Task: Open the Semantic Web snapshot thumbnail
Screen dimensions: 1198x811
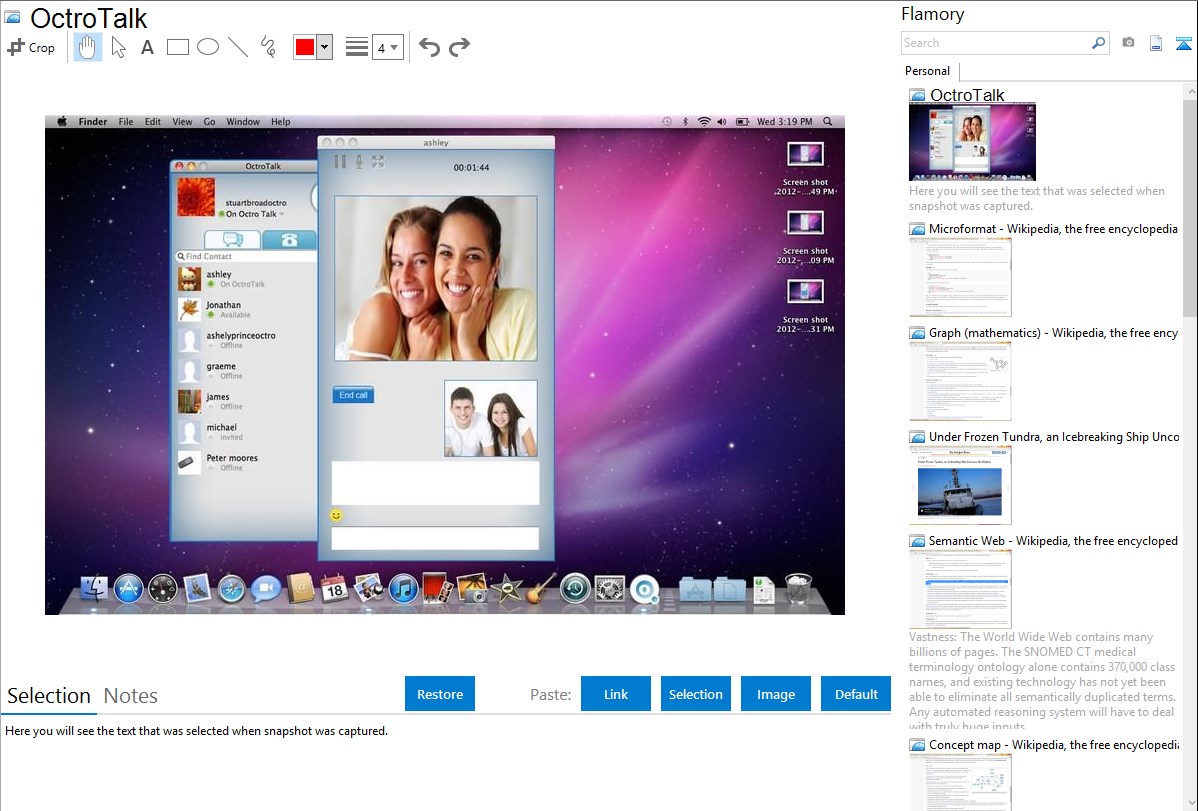Action: (960, 589)
